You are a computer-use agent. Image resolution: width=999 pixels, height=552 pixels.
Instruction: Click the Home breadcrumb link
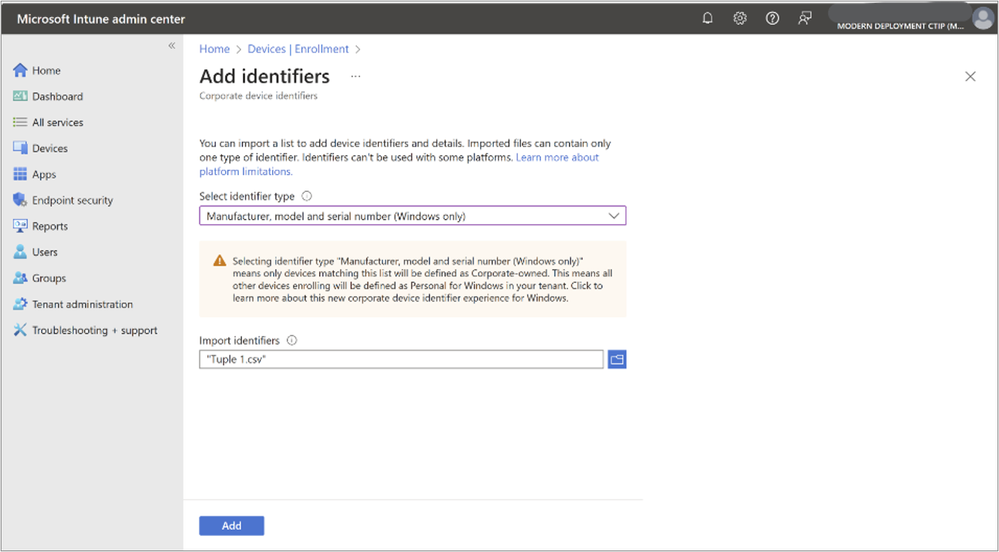[214, 49]
